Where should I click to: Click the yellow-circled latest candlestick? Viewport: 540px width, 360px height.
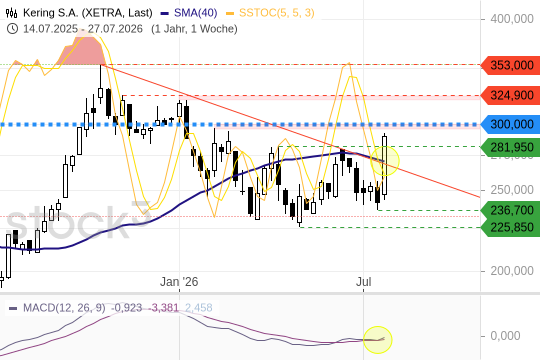(x=385, y=166)
